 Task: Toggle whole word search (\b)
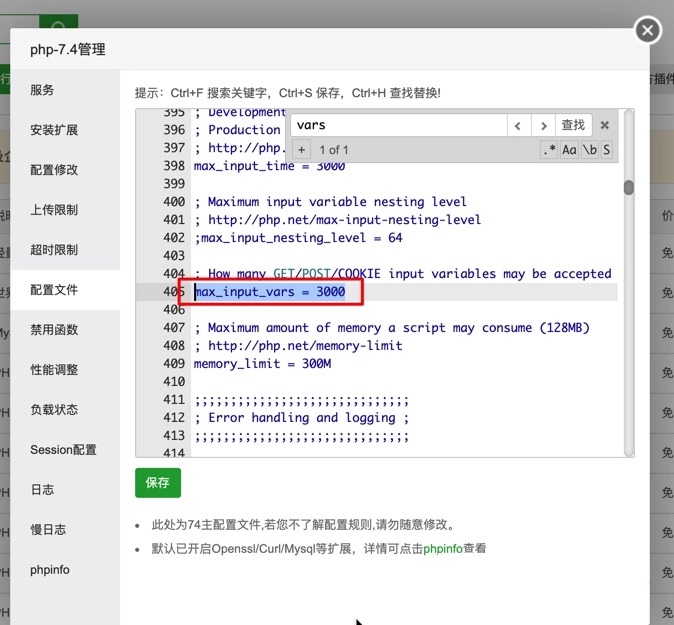click(x=590, y=150)
